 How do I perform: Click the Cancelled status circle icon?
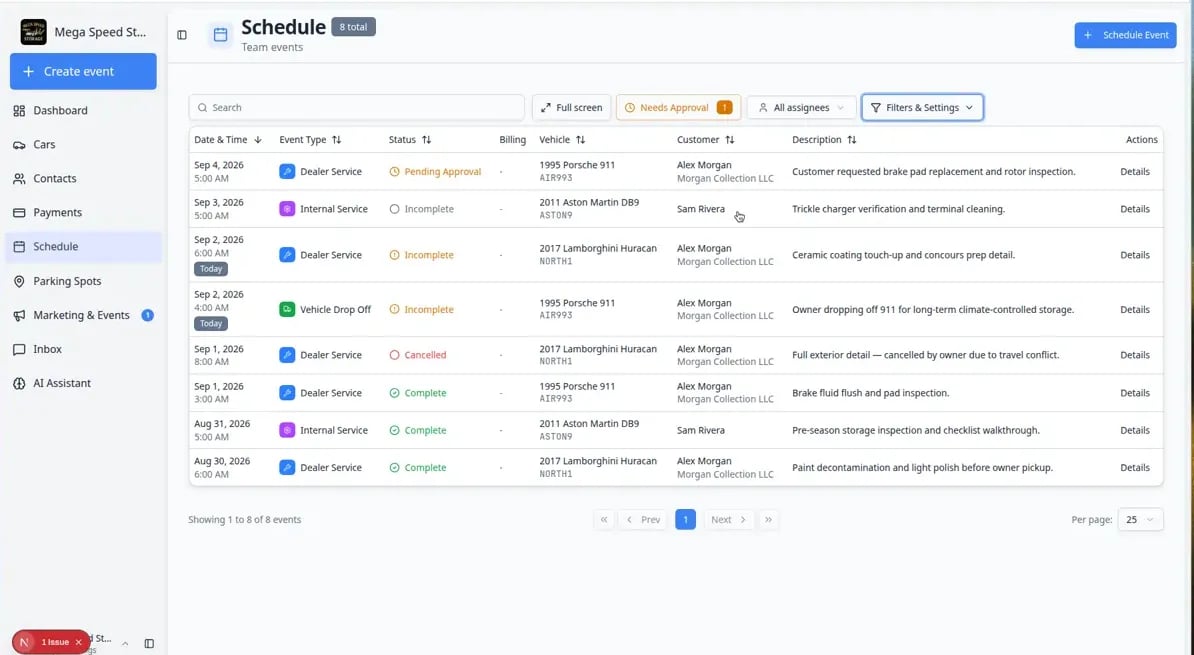coord(394,355)
